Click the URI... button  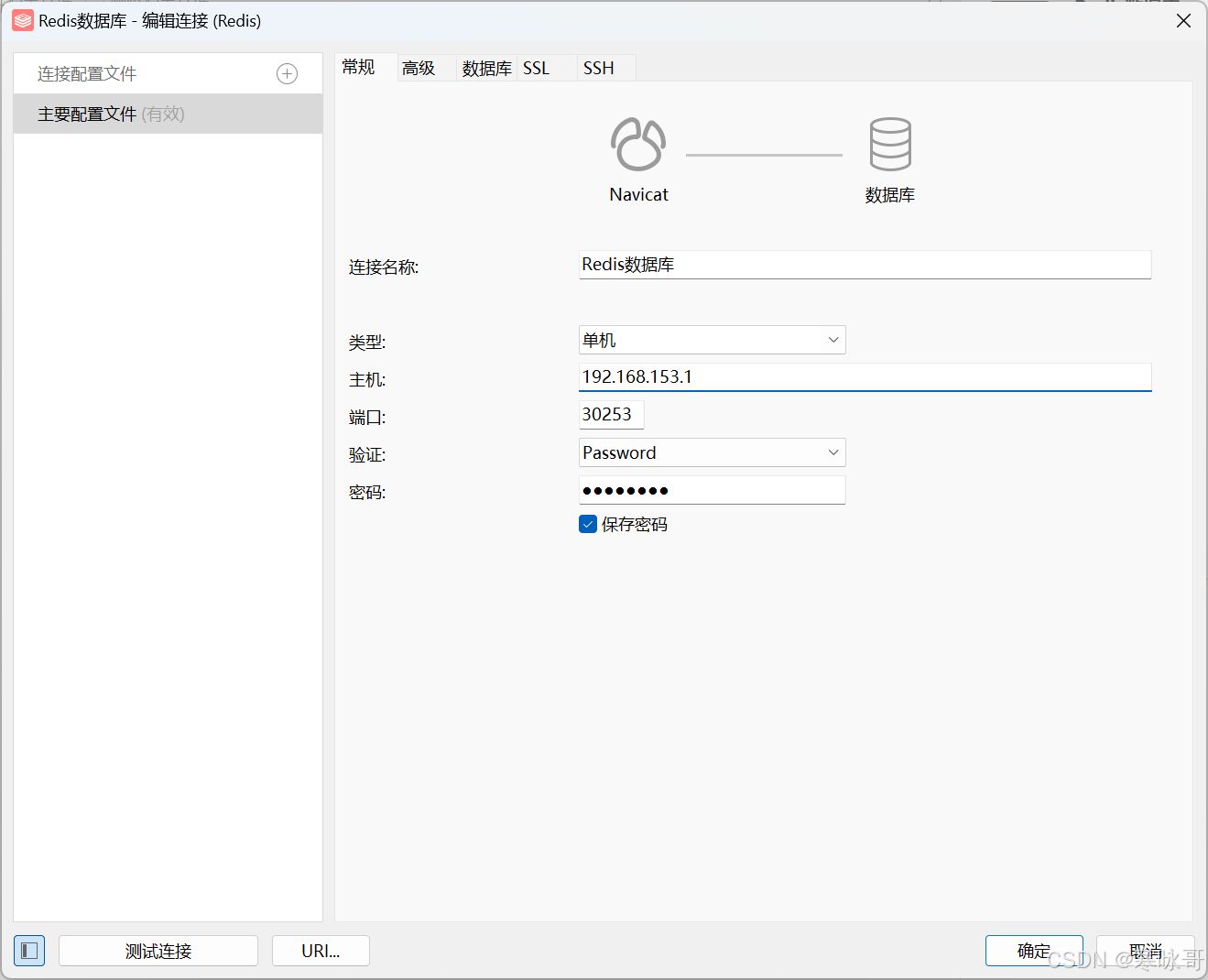[x=321, y=951]
